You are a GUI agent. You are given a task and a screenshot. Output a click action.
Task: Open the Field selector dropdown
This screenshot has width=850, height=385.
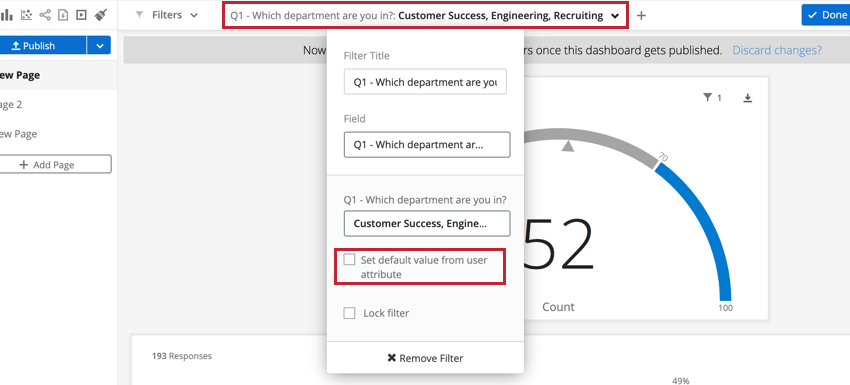click(427, 145)
